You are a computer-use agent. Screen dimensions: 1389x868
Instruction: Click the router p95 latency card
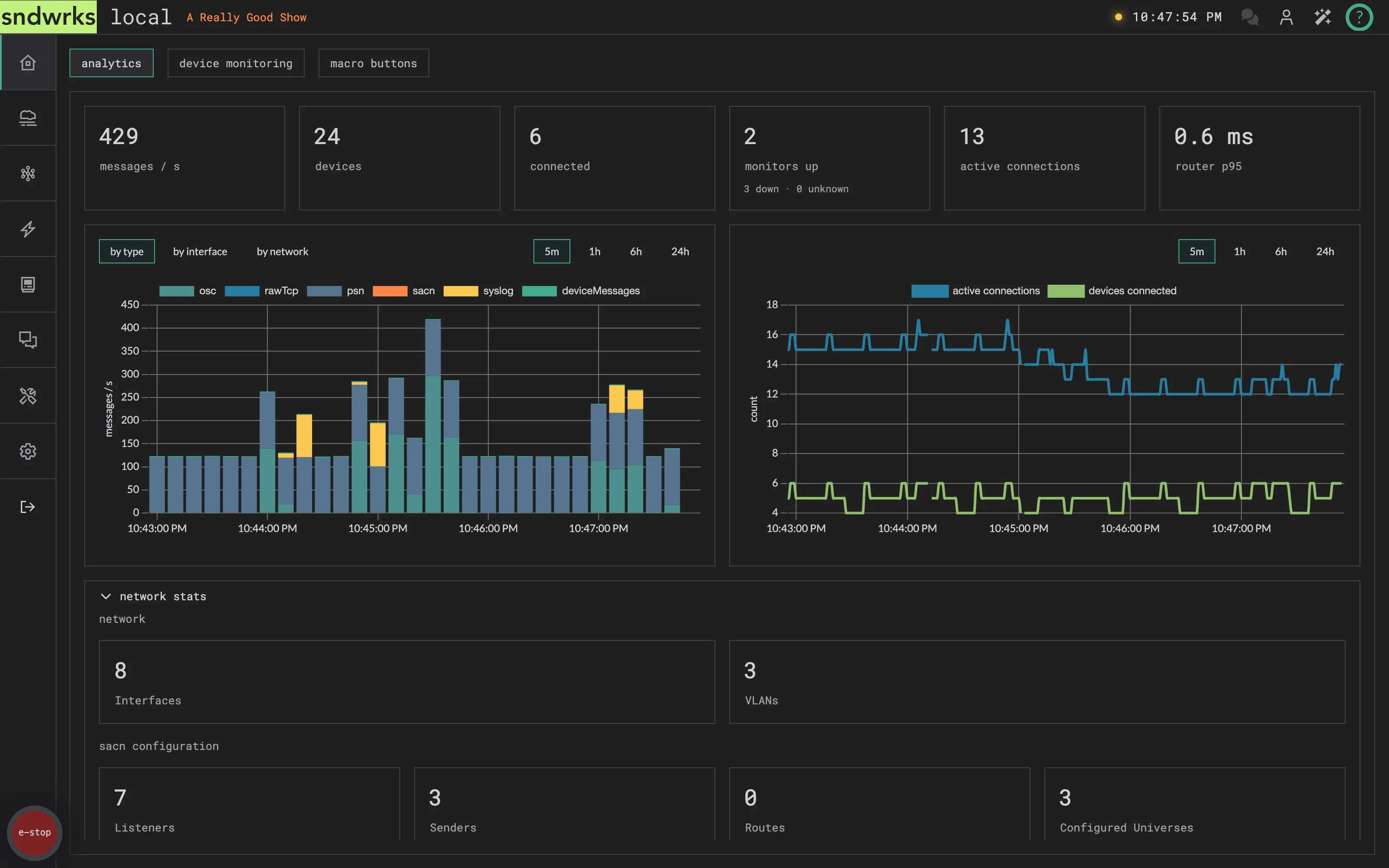[1260, 158]
